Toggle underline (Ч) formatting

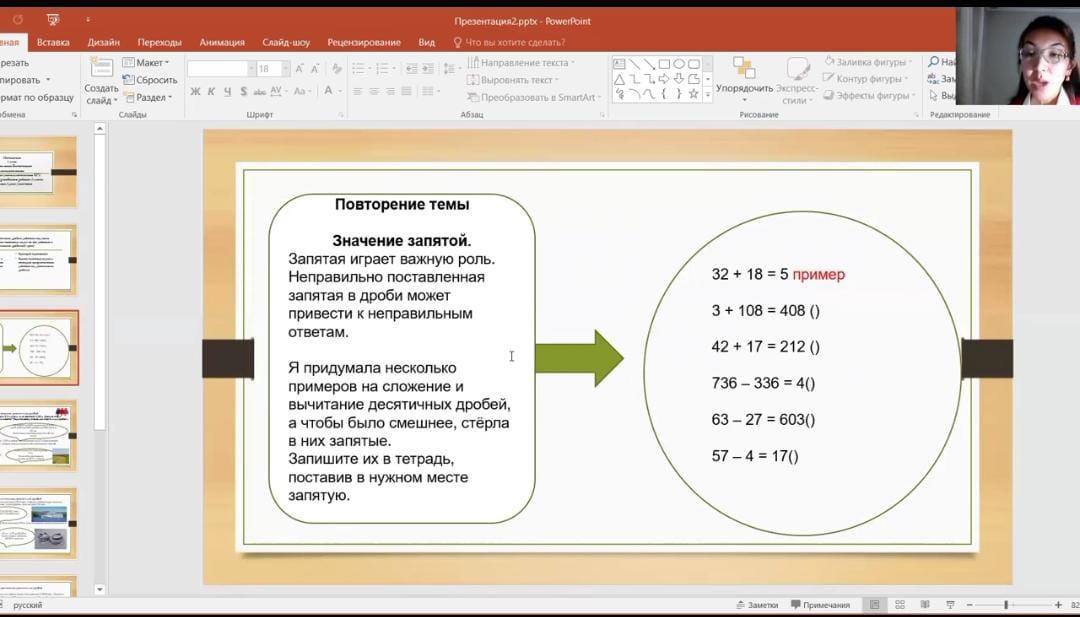(x=228, y=92)
